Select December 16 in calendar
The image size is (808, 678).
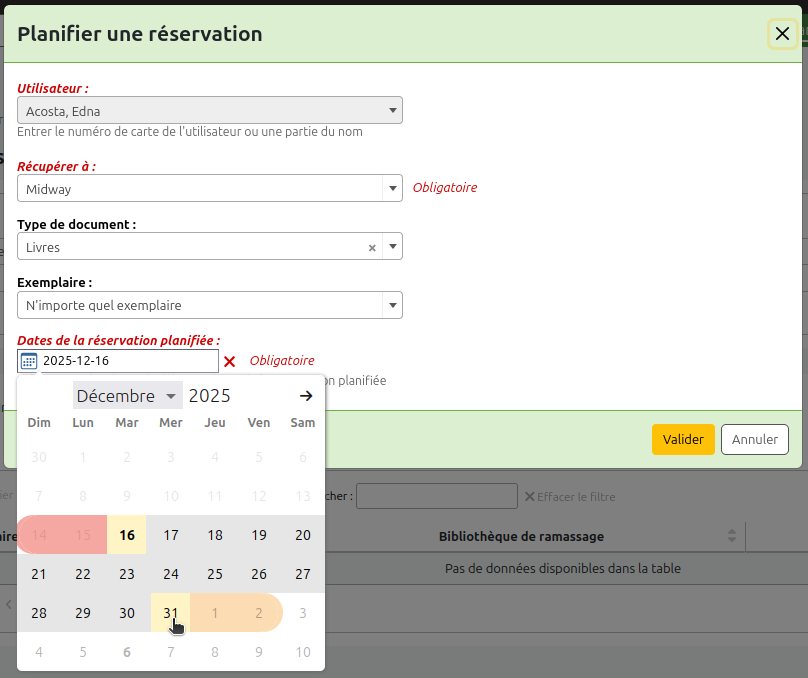coord(127,535)
